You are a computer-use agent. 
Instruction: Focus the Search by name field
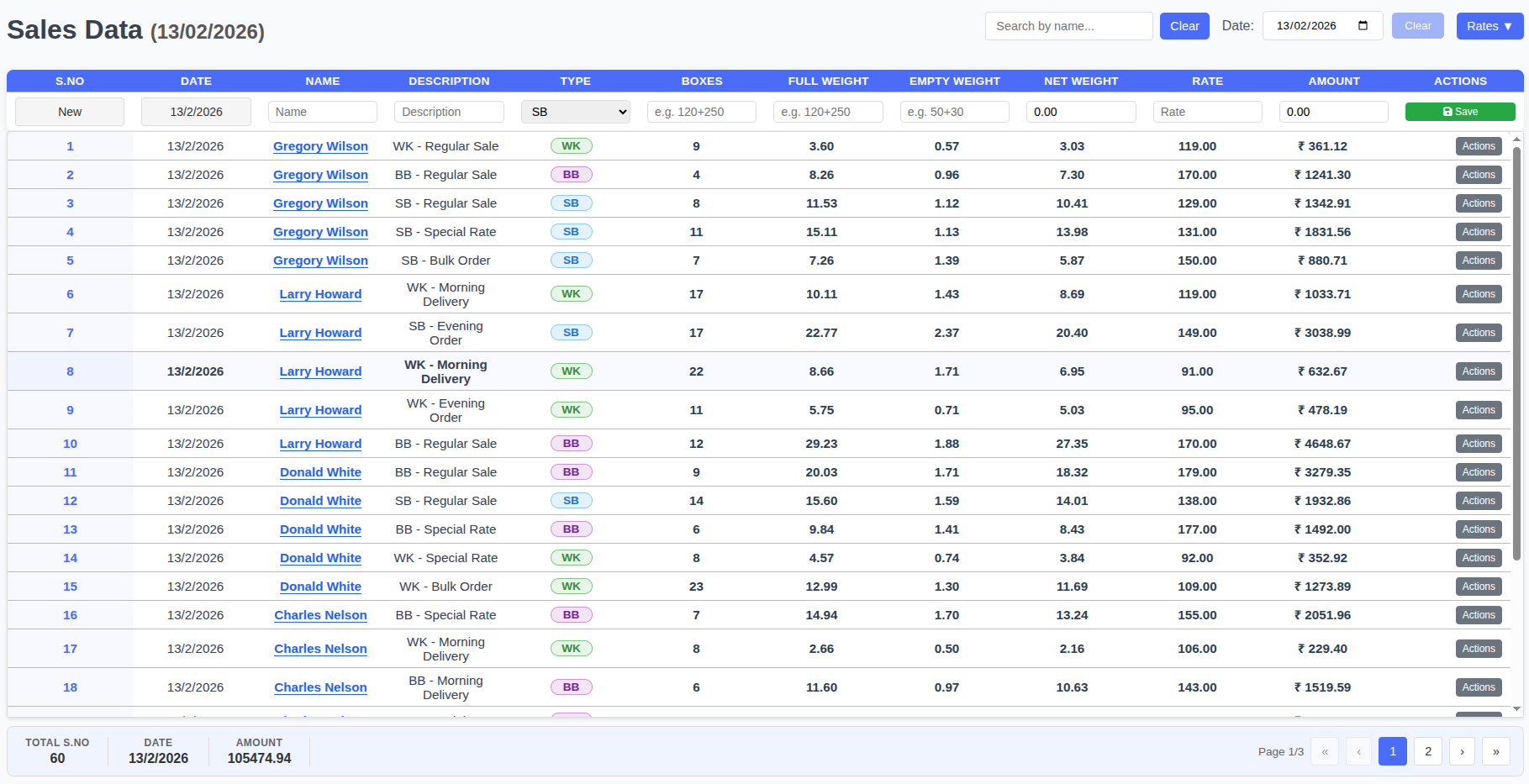point(1068,26)
